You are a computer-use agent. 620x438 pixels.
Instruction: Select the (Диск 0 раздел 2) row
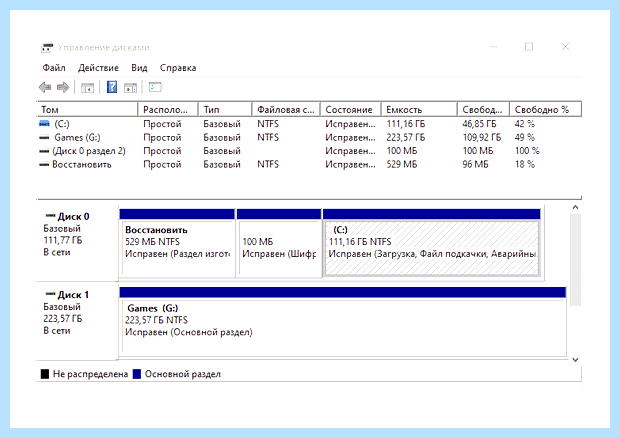(309, 151)
